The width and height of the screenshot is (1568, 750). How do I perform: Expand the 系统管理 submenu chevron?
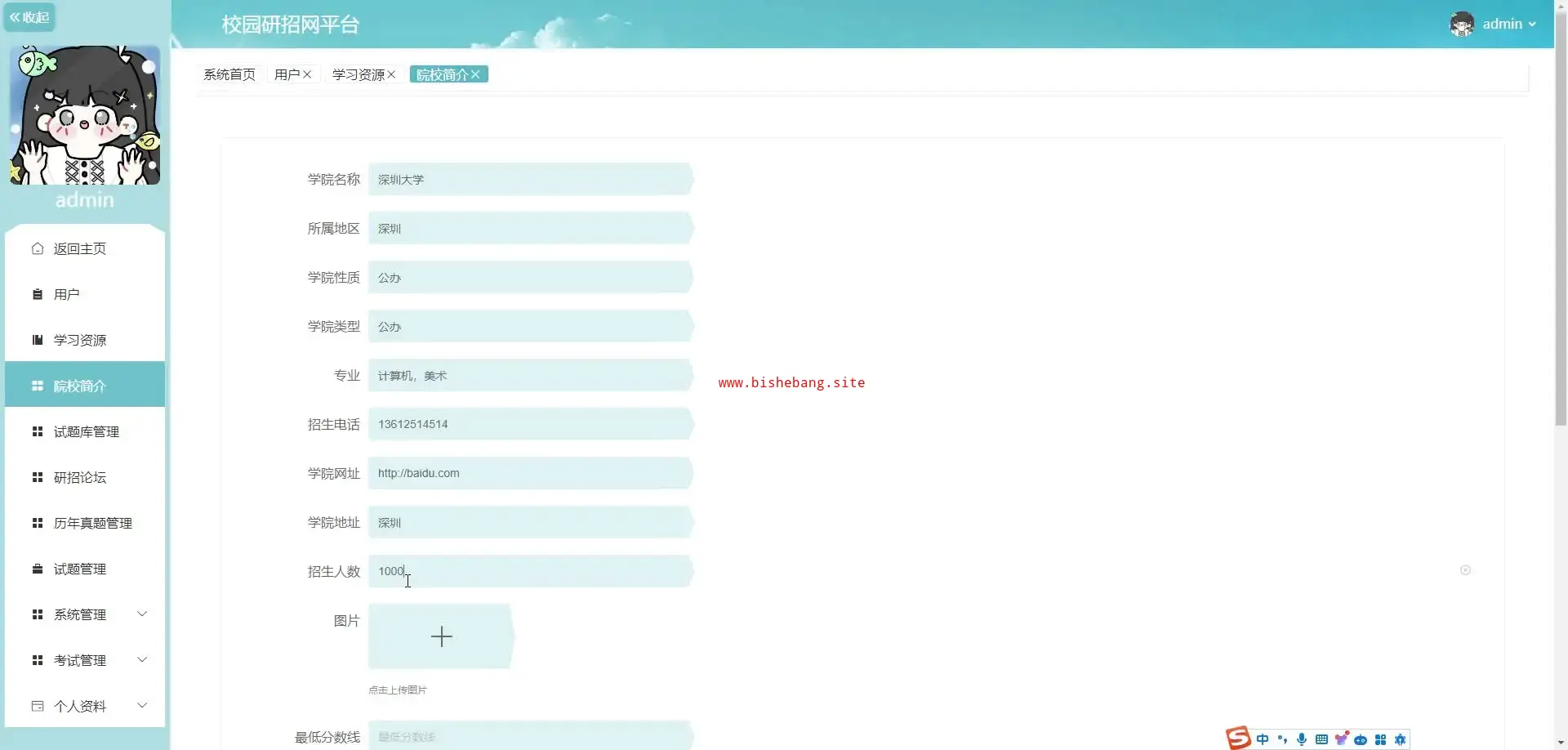coord(142,614)
